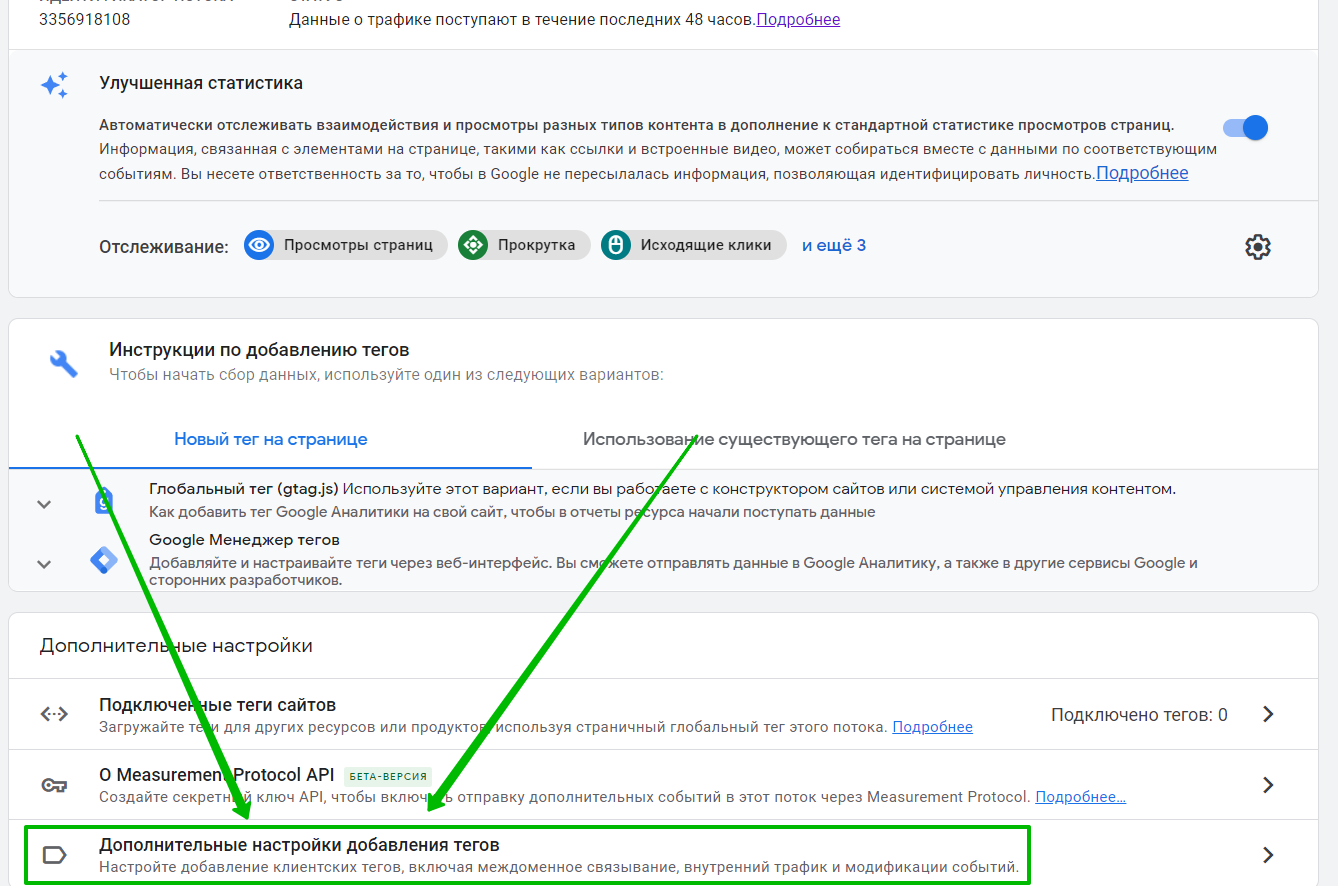Click the wrench icon for tagging instructions
The width and height of the screenshot is (1338, 886).
[63, 363]
